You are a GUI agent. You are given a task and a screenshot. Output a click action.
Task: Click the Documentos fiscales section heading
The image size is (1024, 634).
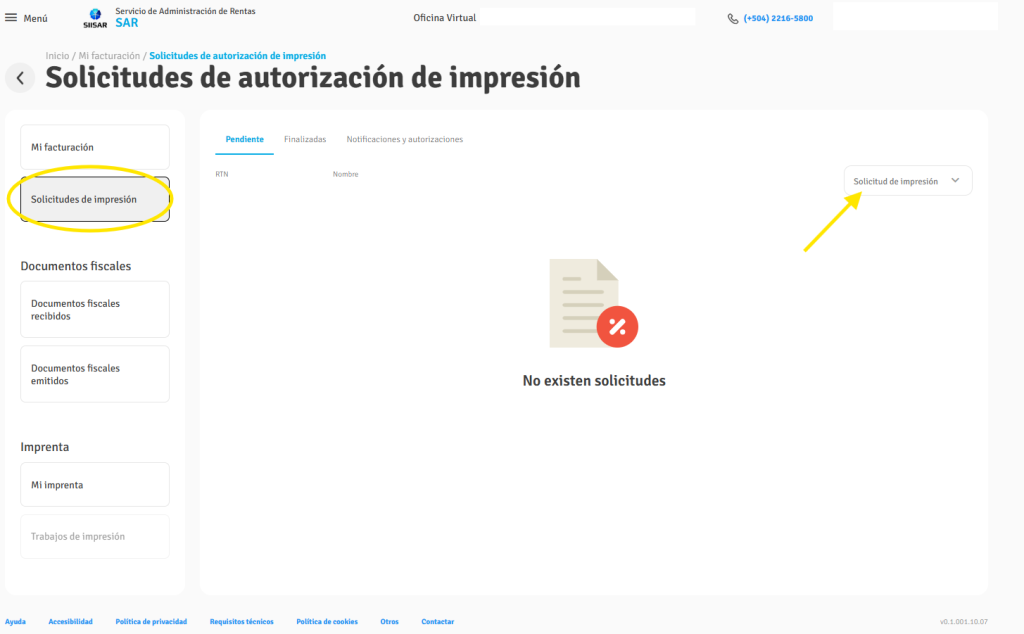point(76,266)
